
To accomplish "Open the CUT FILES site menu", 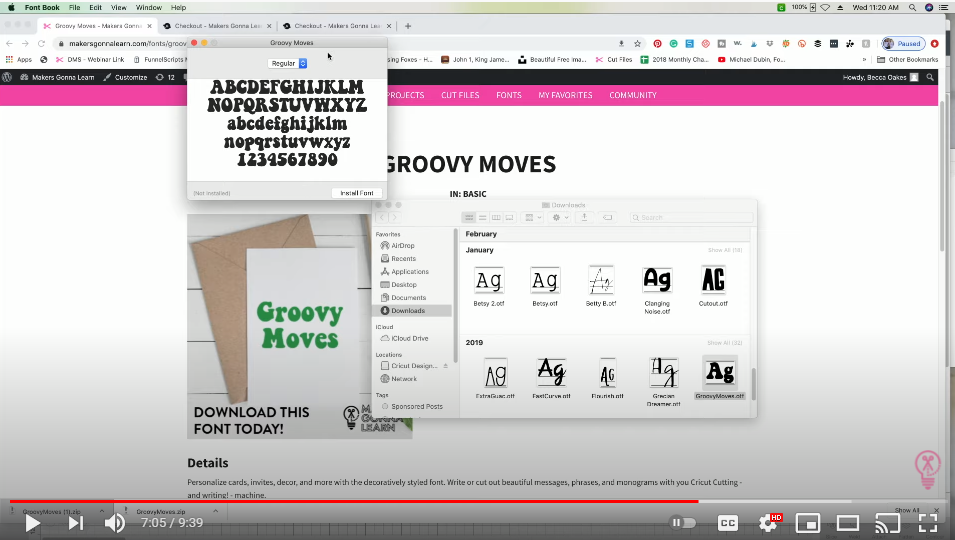I will [460, 95].
